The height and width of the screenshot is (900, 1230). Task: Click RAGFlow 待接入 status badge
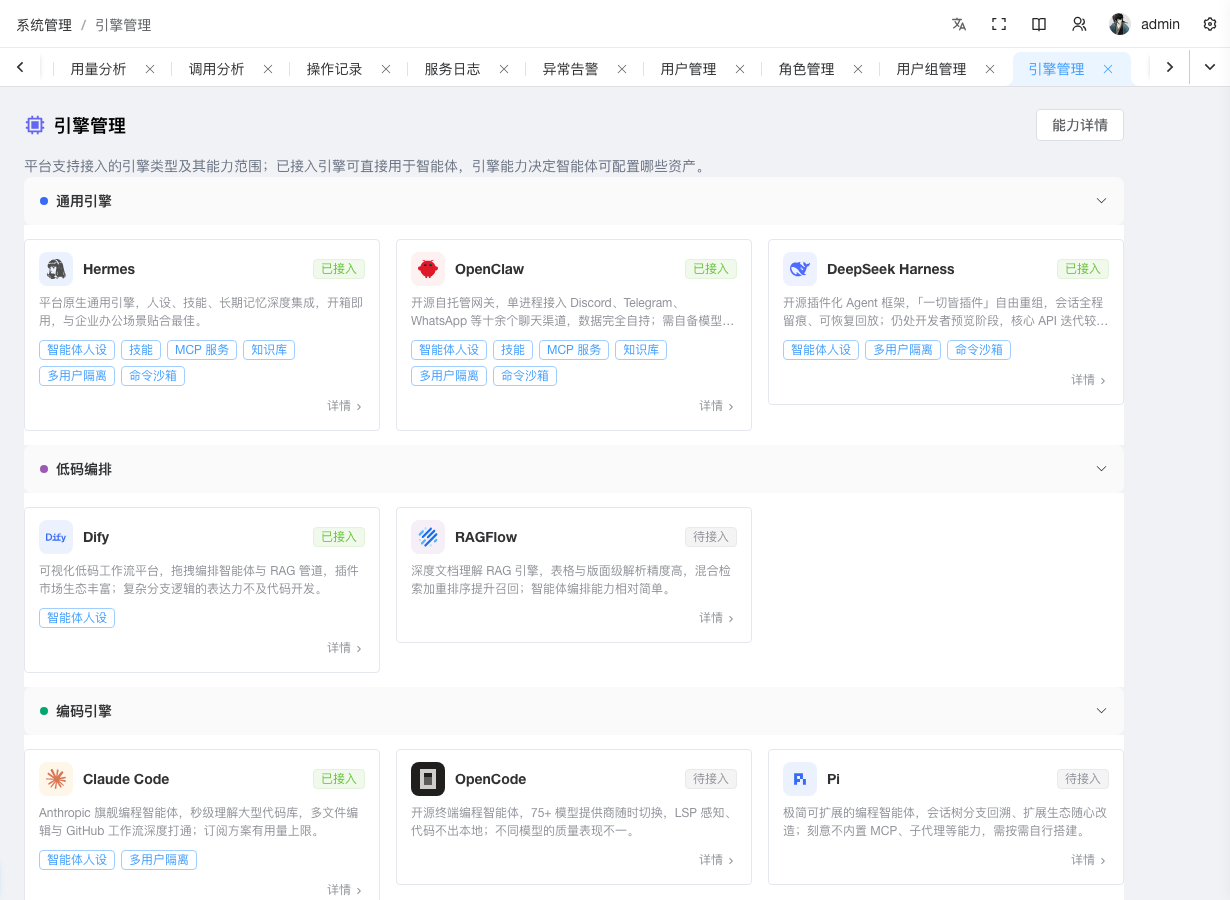point(711,537)
